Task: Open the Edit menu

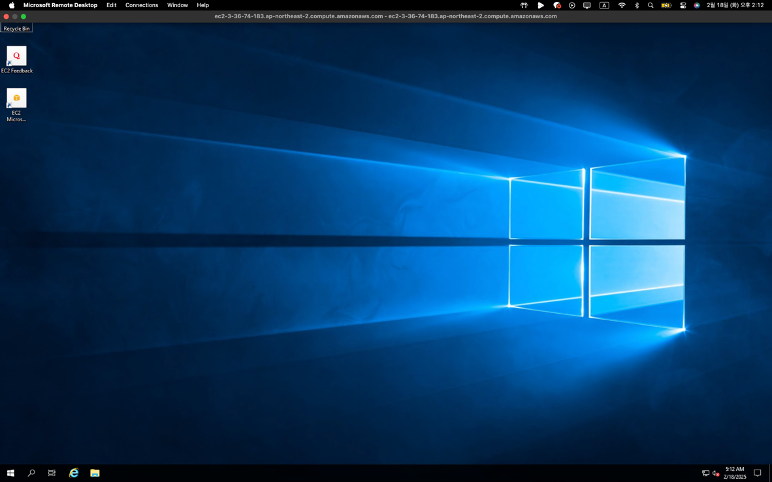Action: click(111, 5)
